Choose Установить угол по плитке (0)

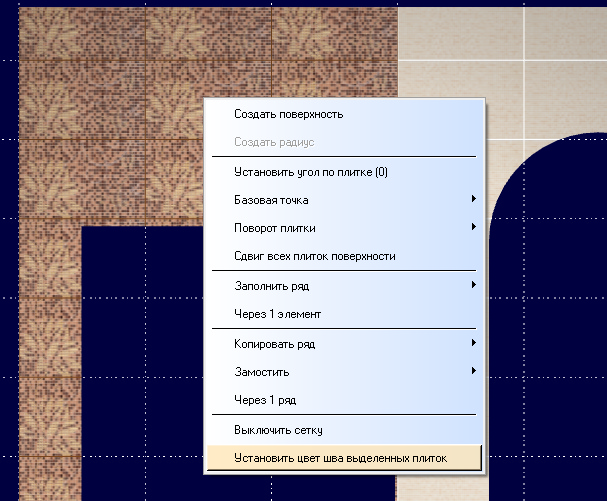[x=310, y=172]
